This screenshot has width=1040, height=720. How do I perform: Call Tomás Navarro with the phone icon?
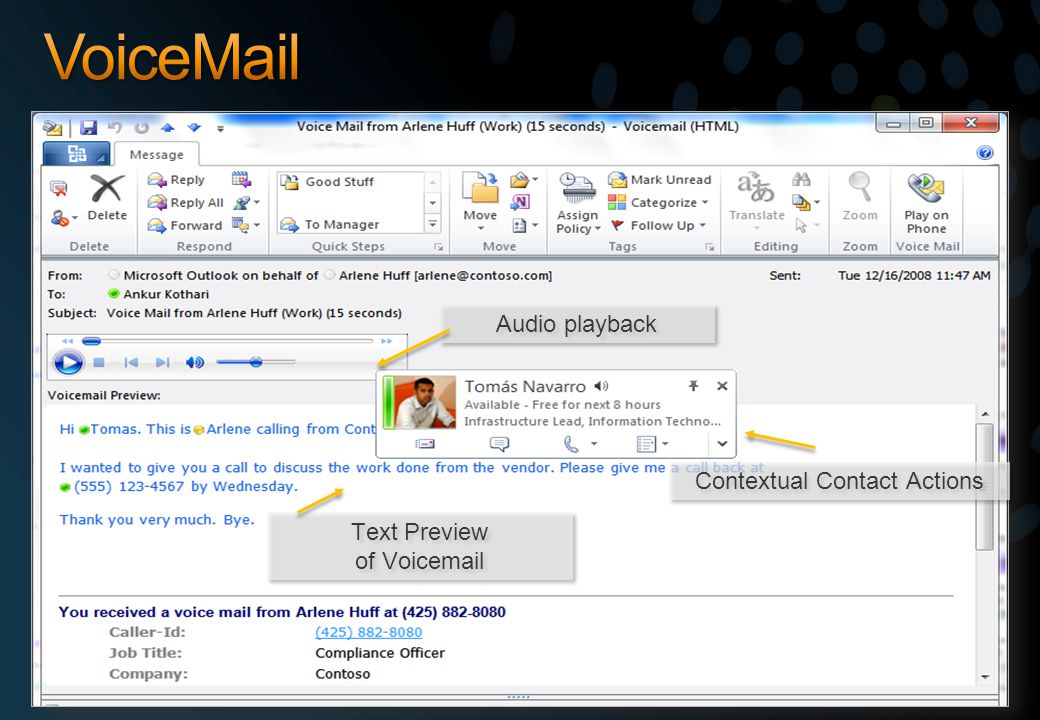[570, 444]
